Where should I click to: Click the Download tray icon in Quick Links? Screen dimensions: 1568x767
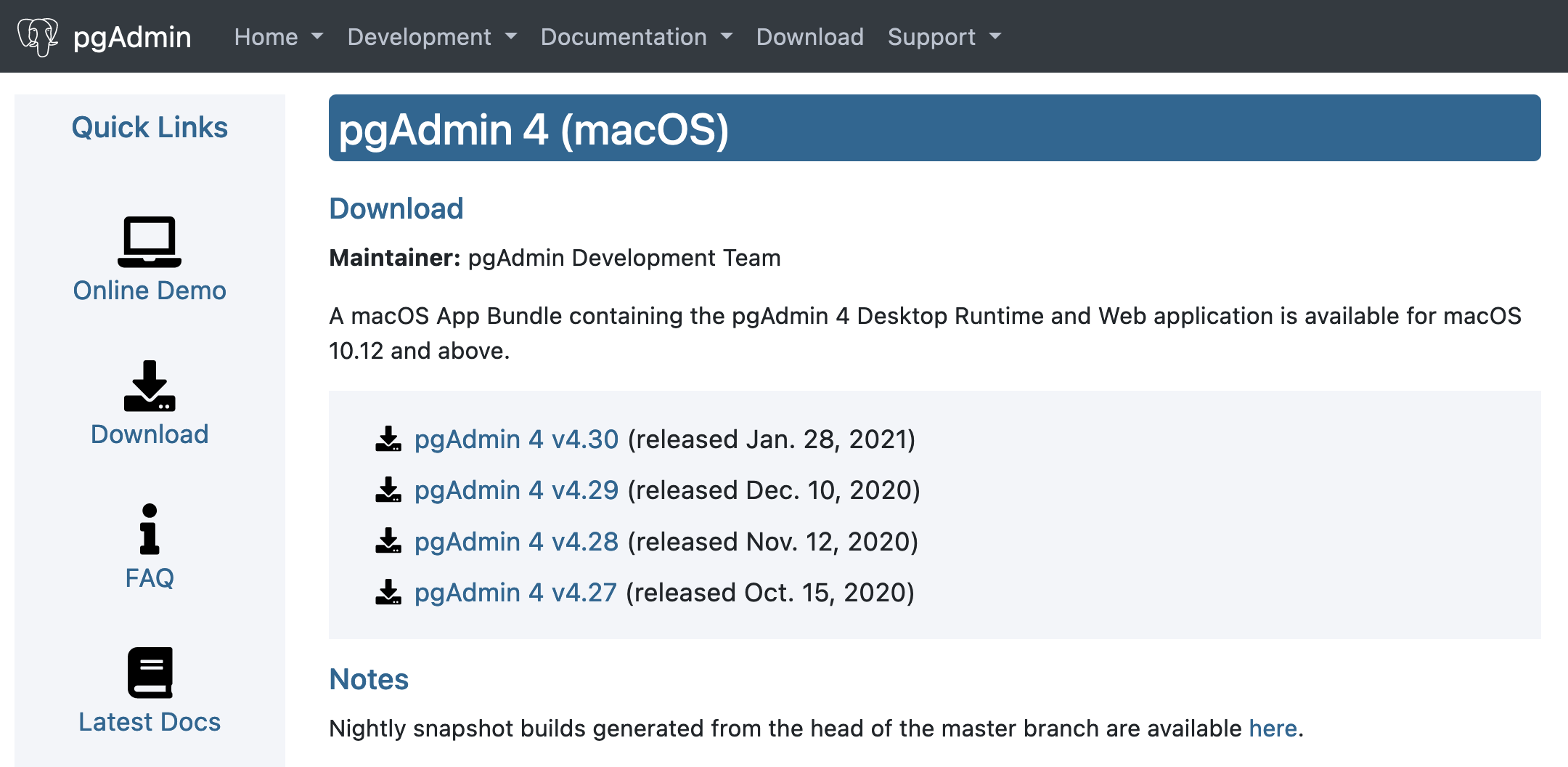coord(150,386)
